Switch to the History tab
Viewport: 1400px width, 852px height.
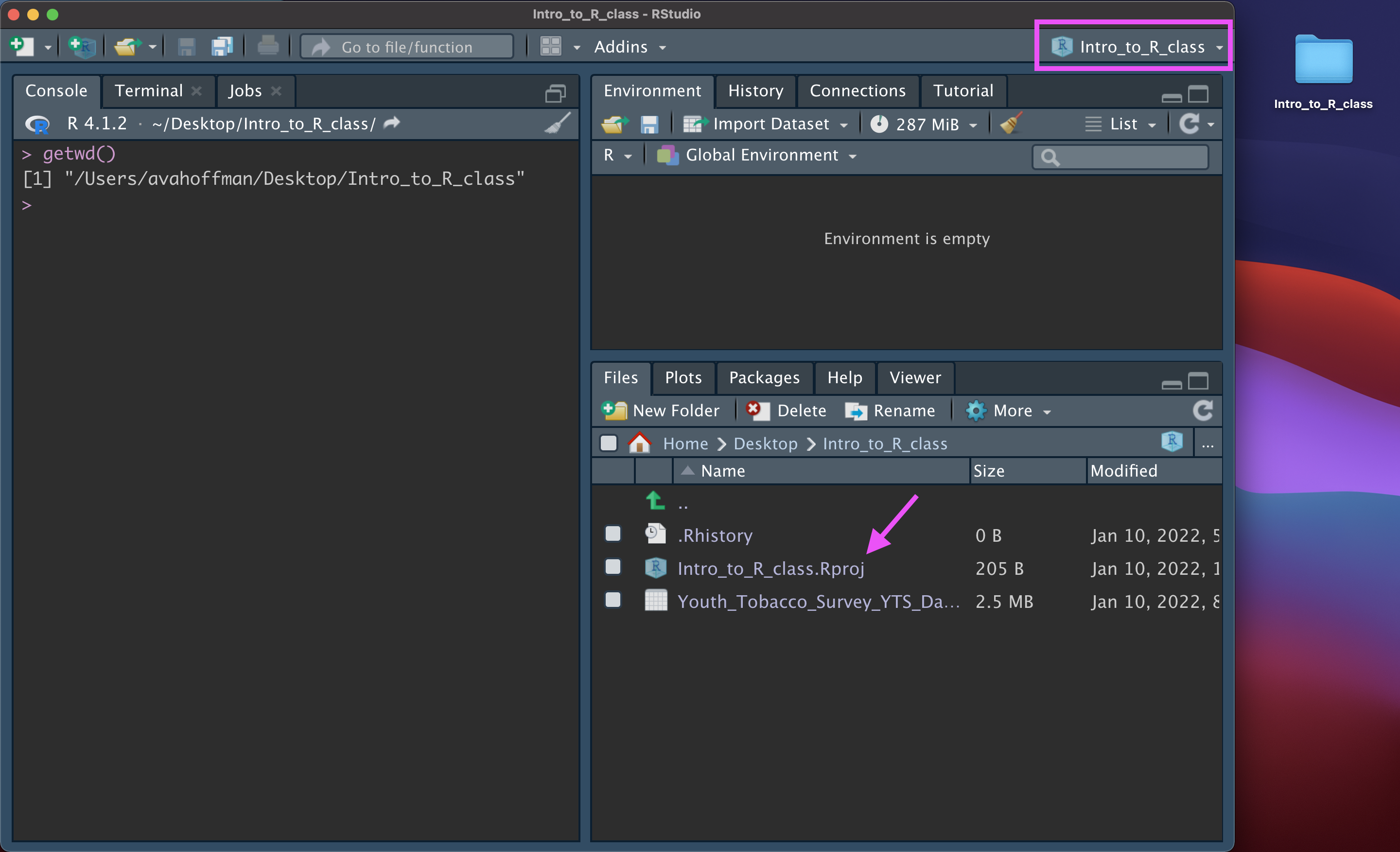click(x=756, y=90)
